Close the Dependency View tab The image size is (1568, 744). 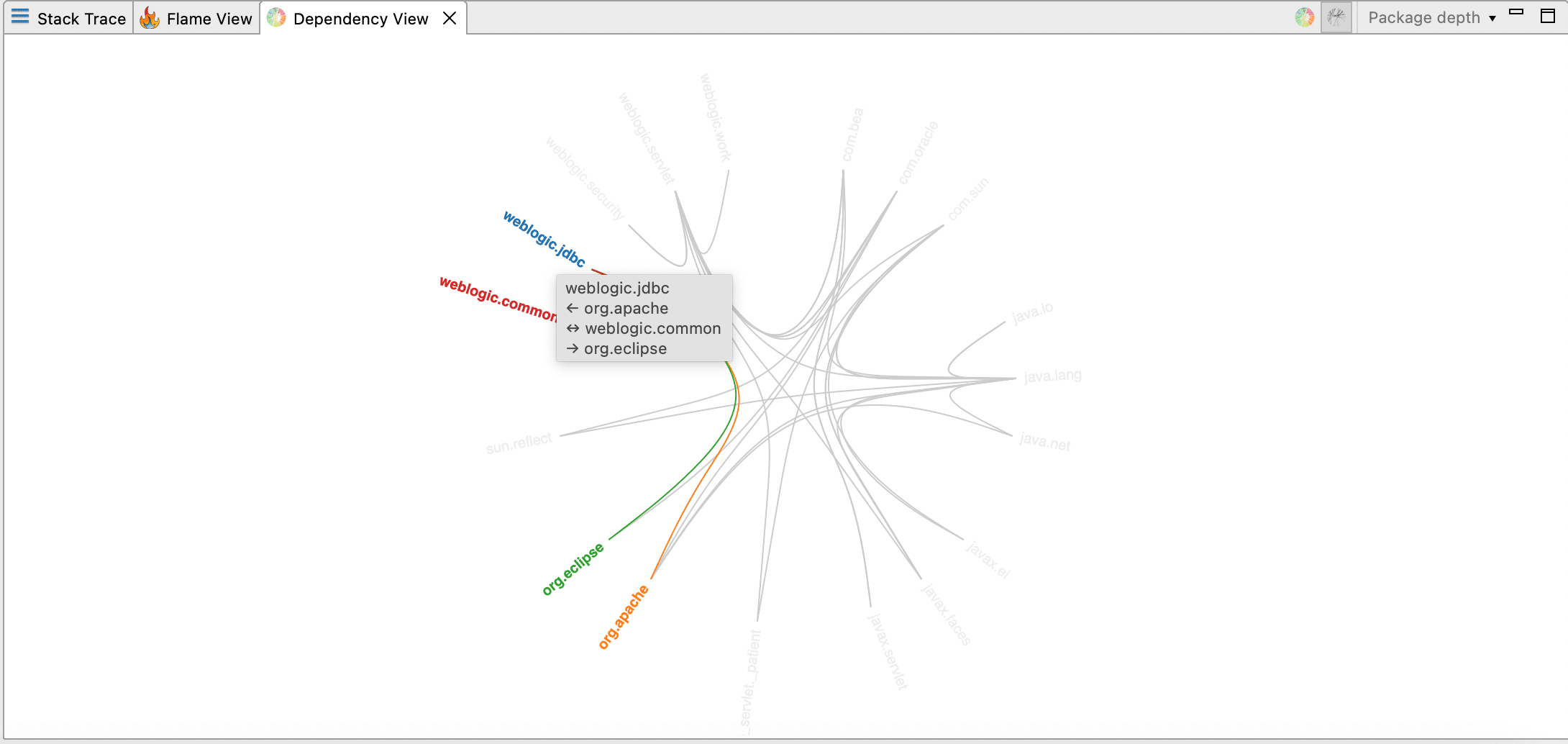(450, 18)
